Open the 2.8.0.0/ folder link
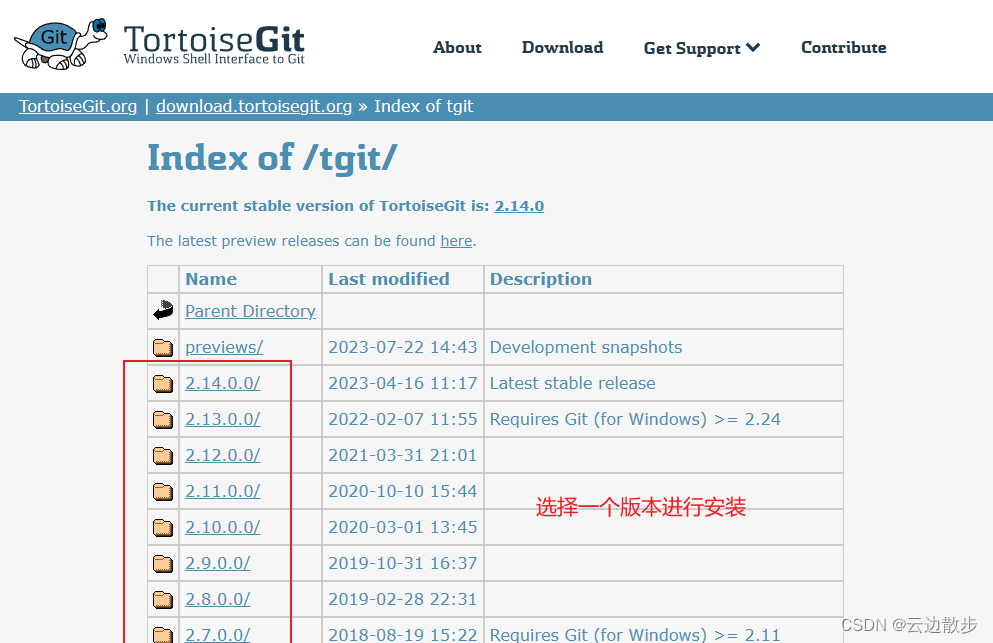993x643 pixels. [217, 599]
